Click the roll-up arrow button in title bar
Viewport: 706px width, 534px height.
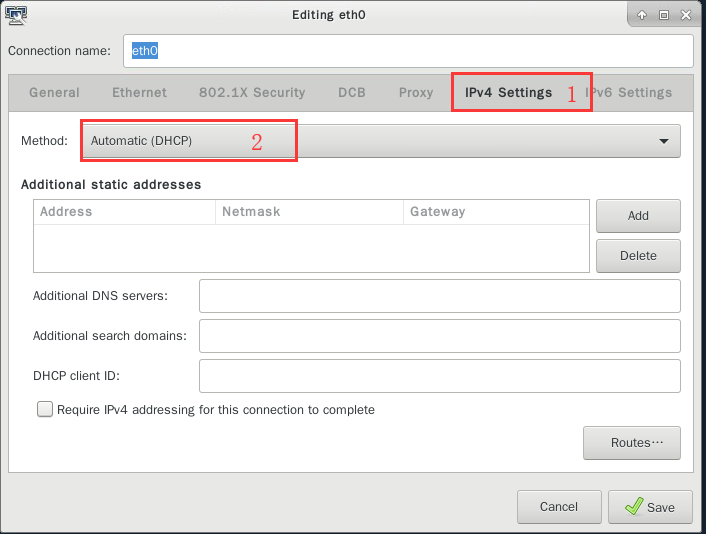642,15
